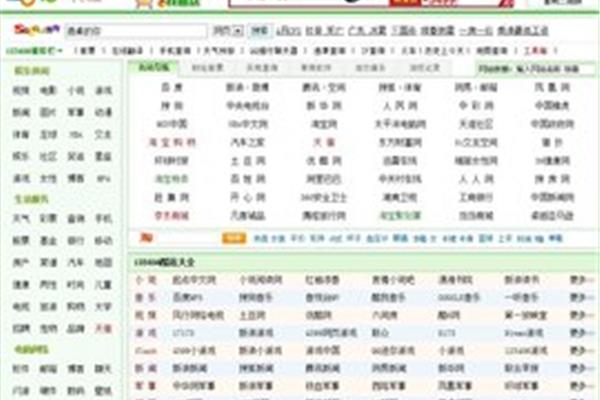Switch to the sixth tab in the tab strip

coord(424,68)
